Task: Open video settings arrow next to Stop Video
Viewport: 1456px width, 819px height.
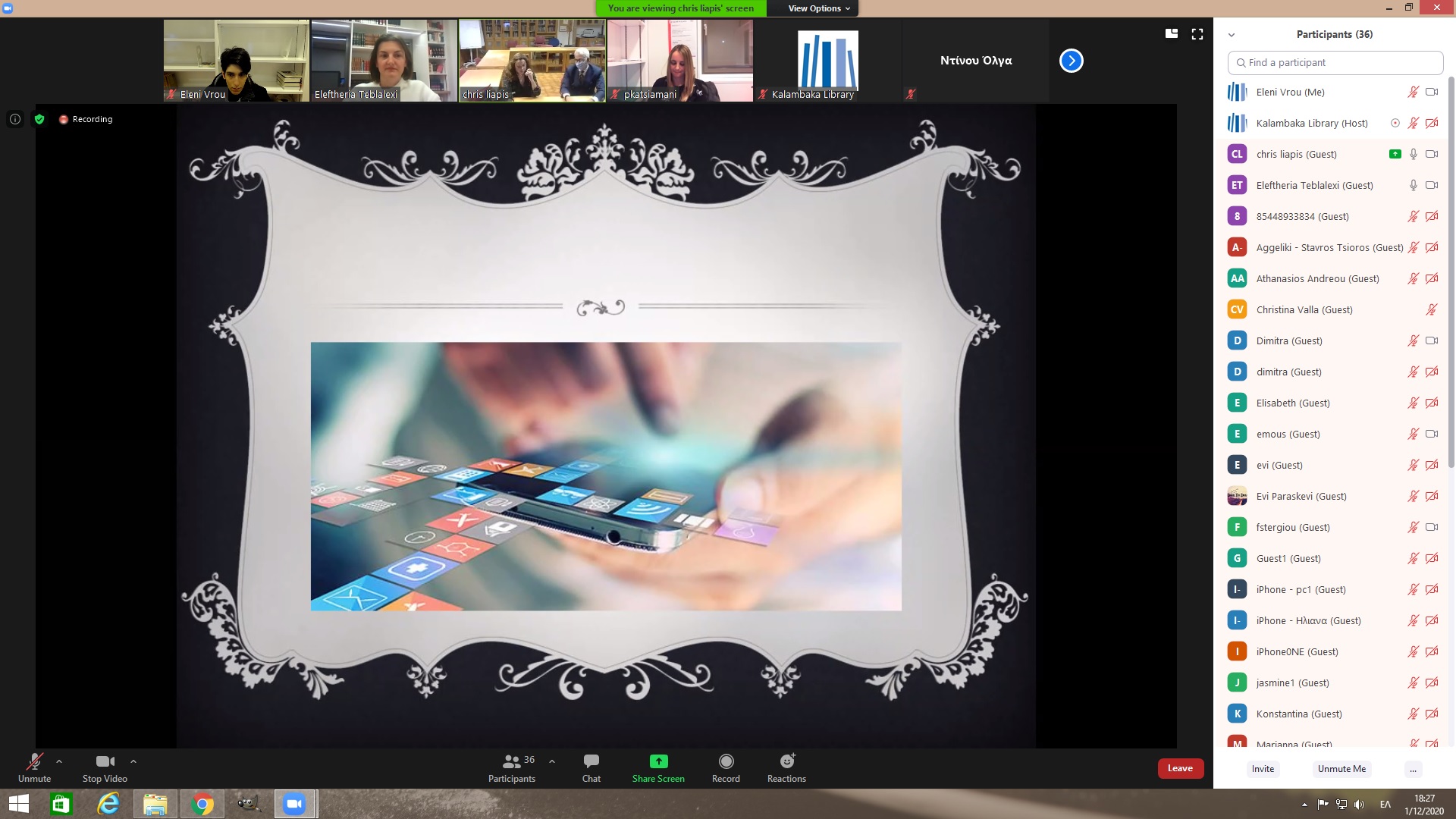Action: [133, 761]
